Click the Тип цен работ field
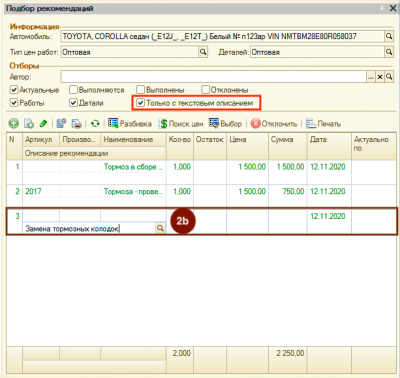 point(130,52)
